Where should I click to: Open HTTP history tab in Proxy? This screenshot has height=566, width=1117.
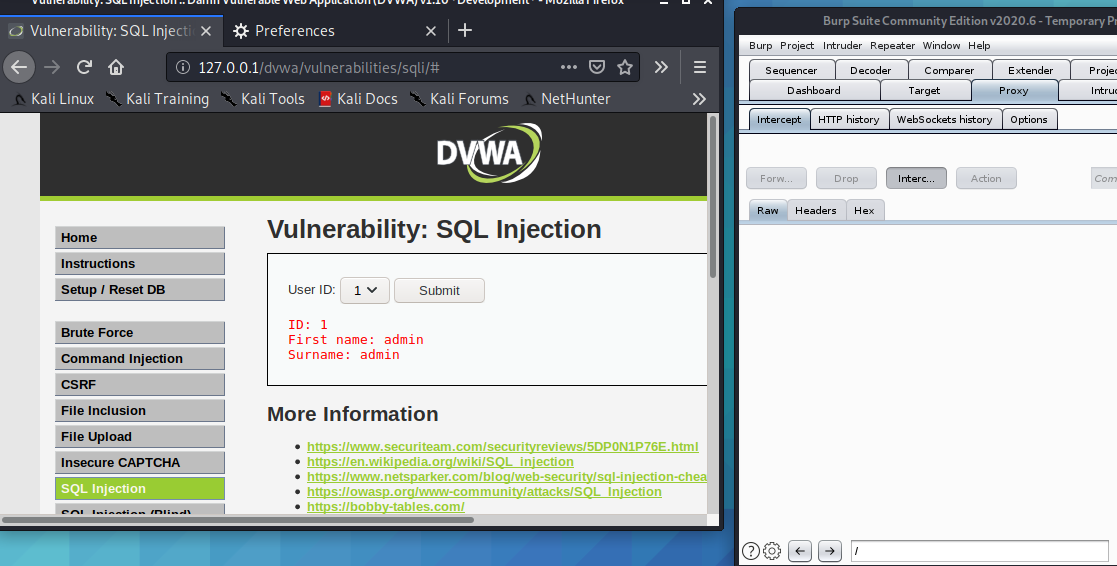[x=848, y=119]
